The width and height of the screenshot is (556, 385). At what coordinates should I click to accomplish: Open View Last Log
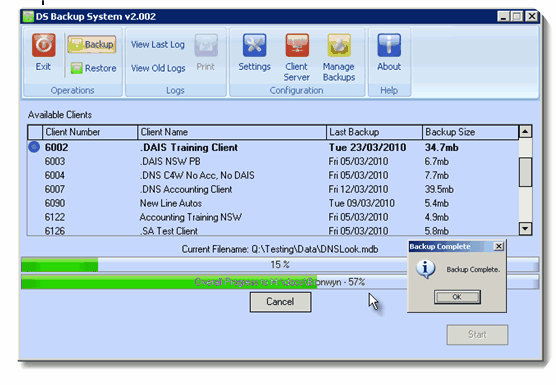(158, 45)
